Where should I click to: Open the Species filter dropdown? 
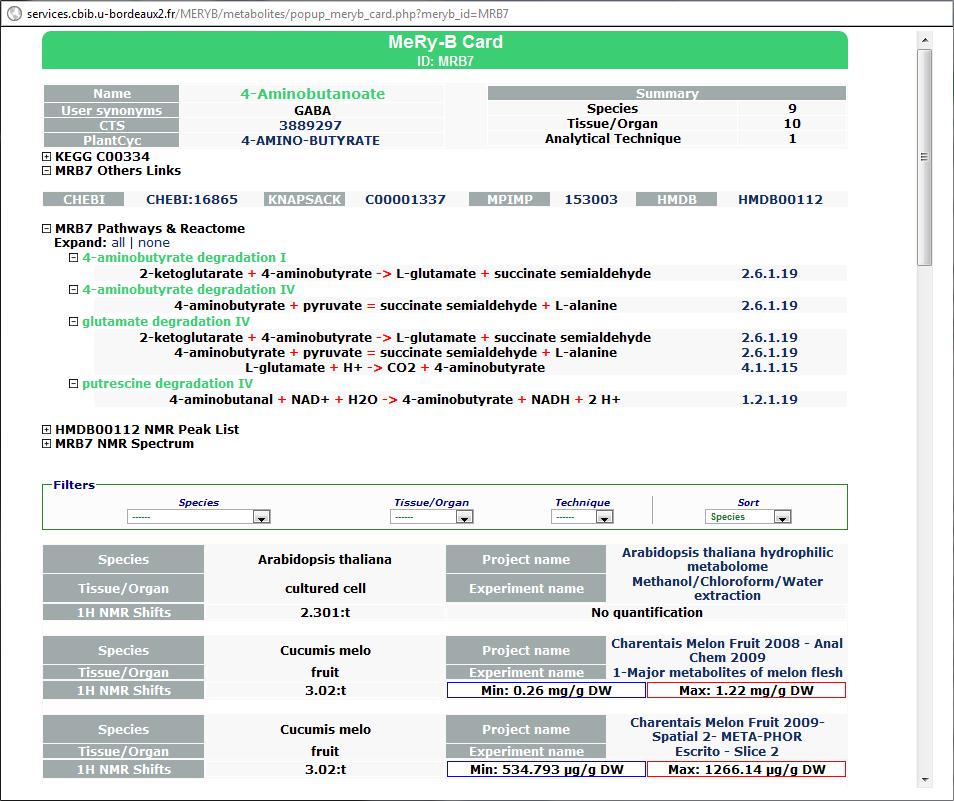pyautogui.click(x=198, y=517)
